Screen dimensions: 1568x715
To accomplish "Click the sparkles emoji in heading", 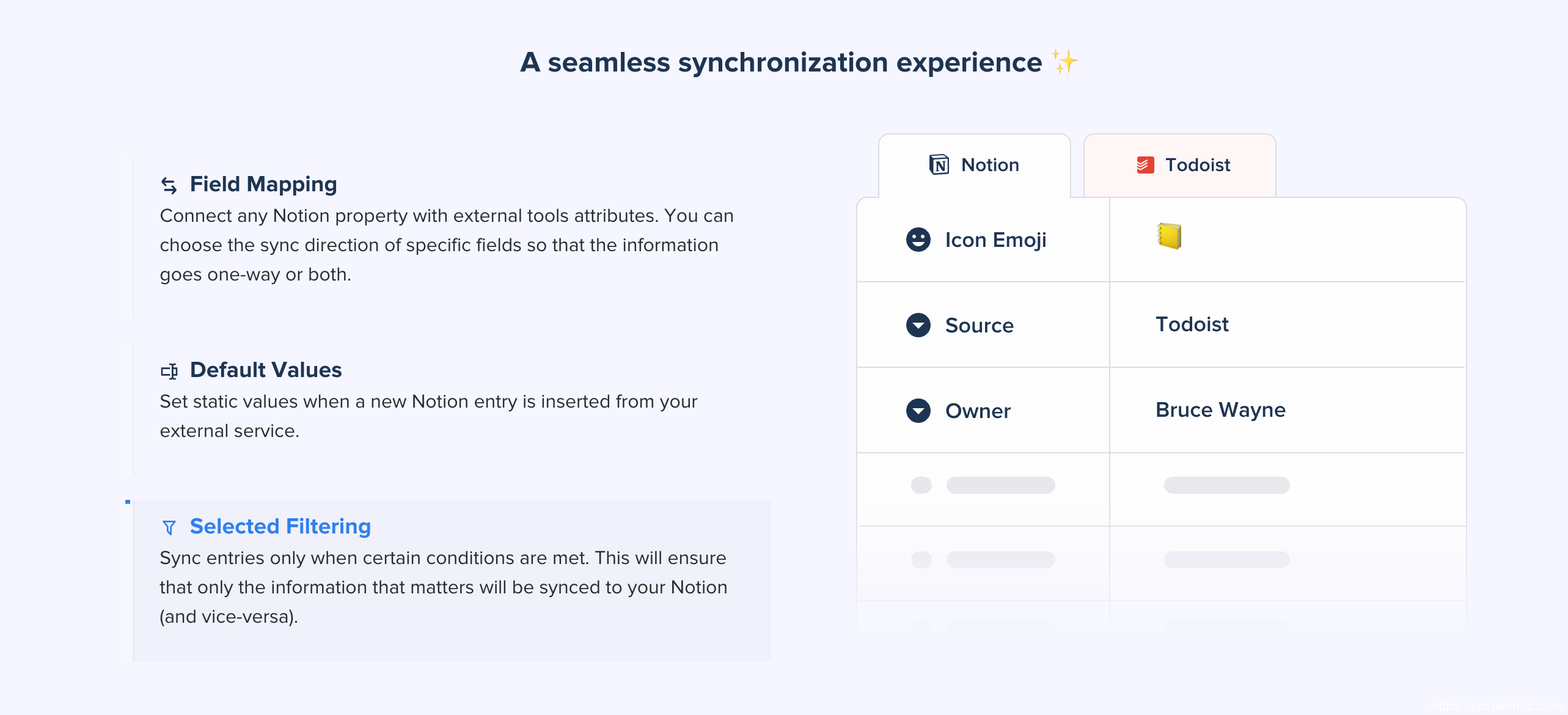I will coord(1064,62).
